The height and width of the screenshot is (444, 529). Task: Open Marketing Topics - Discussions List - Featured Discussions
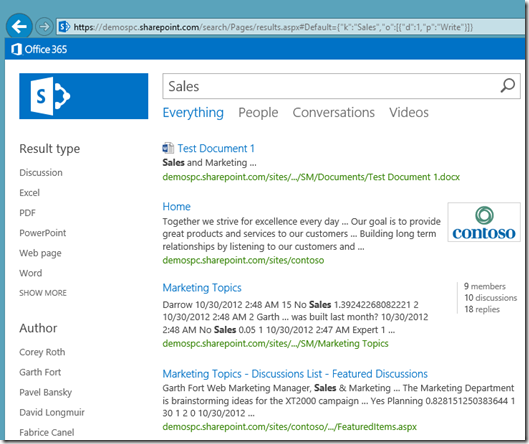tap(295, 374)
